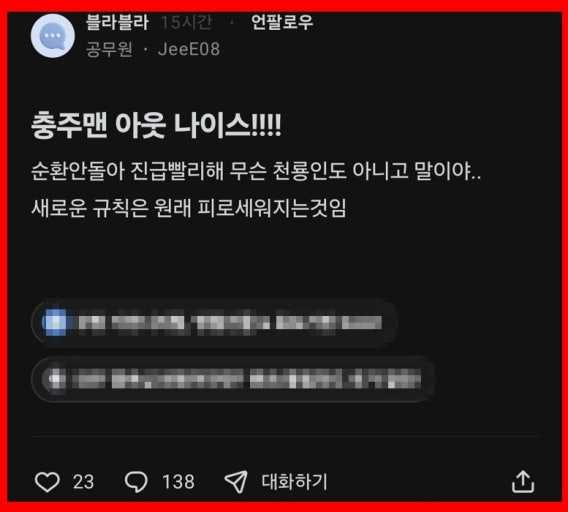Click the comment count 138

point(178,482)
